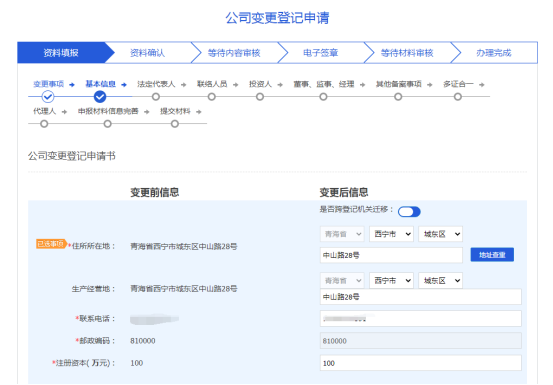Image resolution: width=553 pixels, height=385 pixels.
Task: Click the previous 住所所在地 address text
Action: 184,246
